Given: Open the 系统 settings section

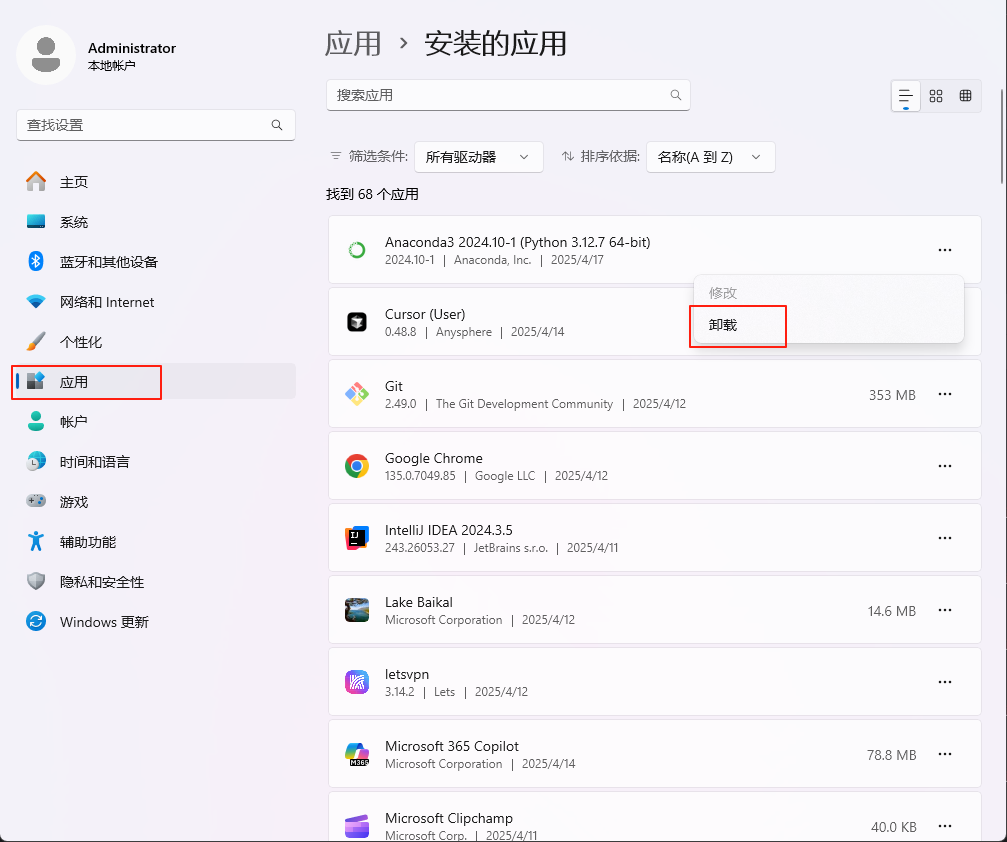Looking at the screenshot, I should pyautogui.click(x=154, y=222).
